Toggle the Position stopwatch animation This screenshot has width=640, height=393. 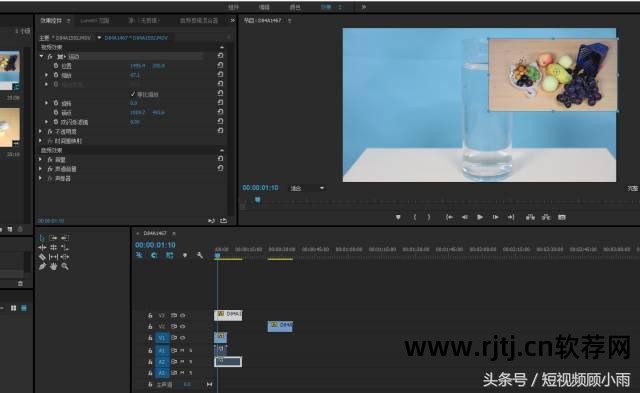56,65
